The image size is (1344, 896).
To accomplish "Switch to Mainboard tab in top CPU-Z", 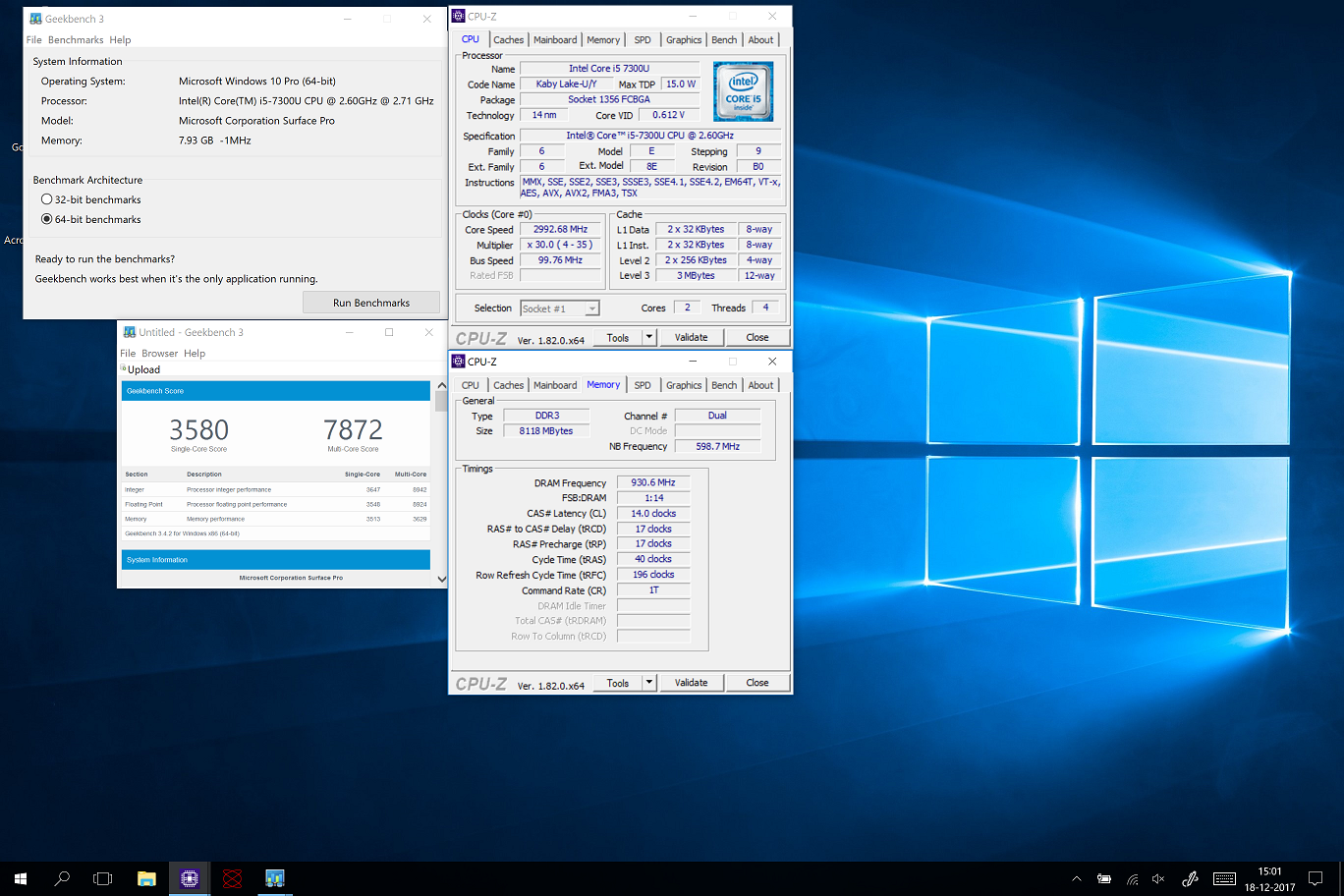I will [x=555, y=40].
